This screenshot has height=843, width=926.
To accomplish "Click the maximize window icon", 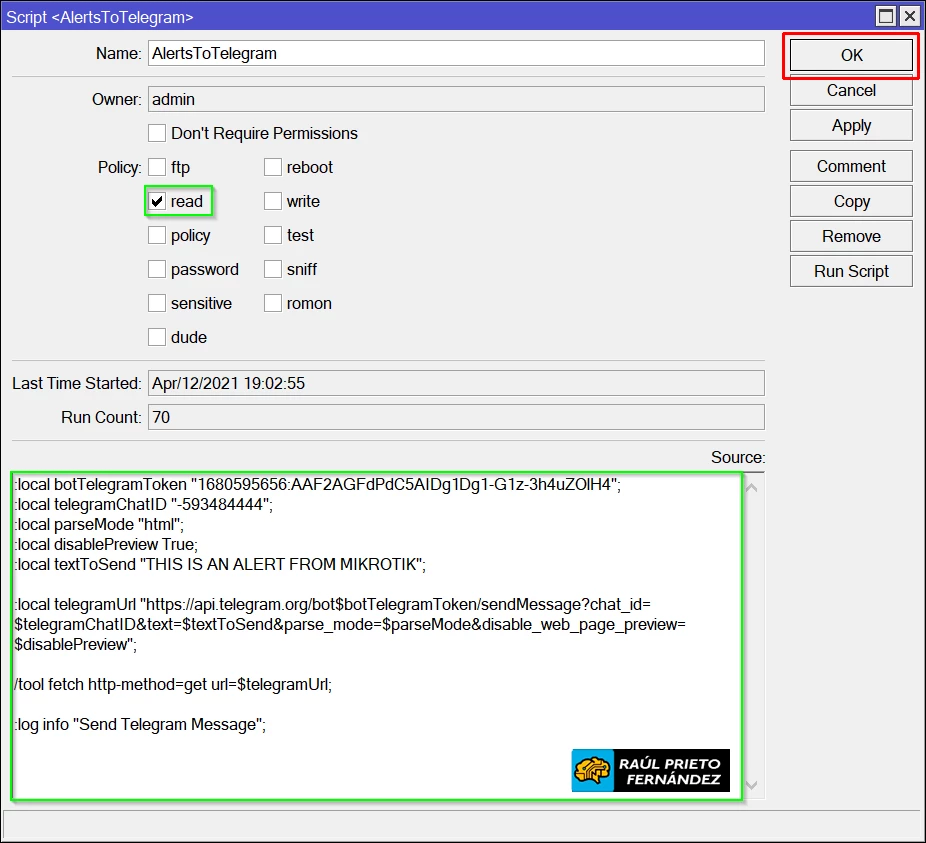I will [x=886, y=16].
